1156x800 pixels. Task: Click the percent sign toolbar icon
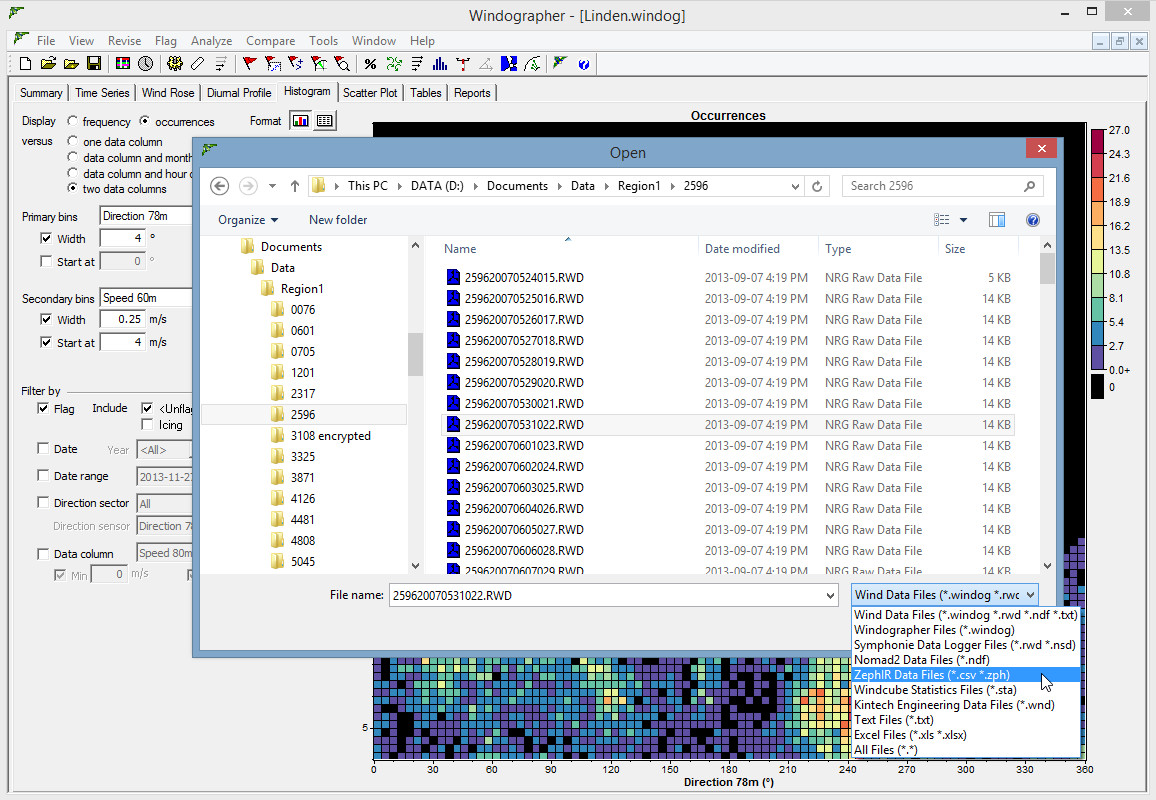click(x=370, y=64)
